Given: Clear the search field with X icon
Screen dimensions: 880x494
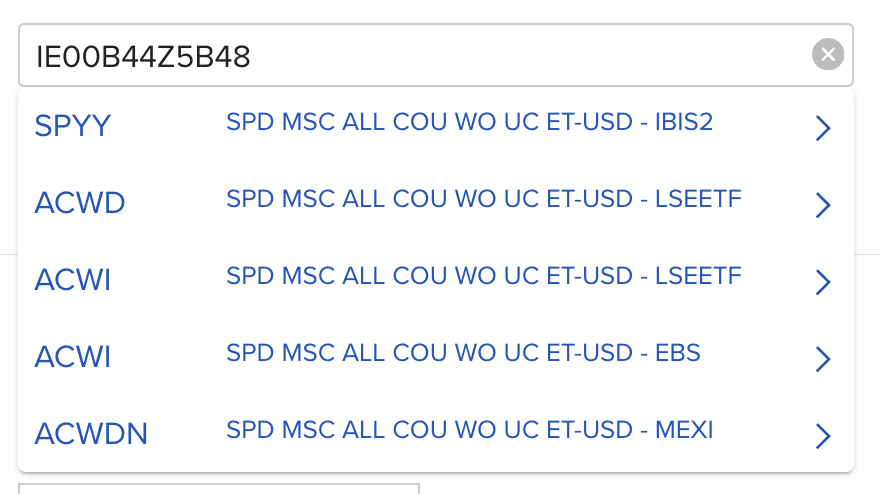Looking at the screenshot, I should (x=828, y=54).
